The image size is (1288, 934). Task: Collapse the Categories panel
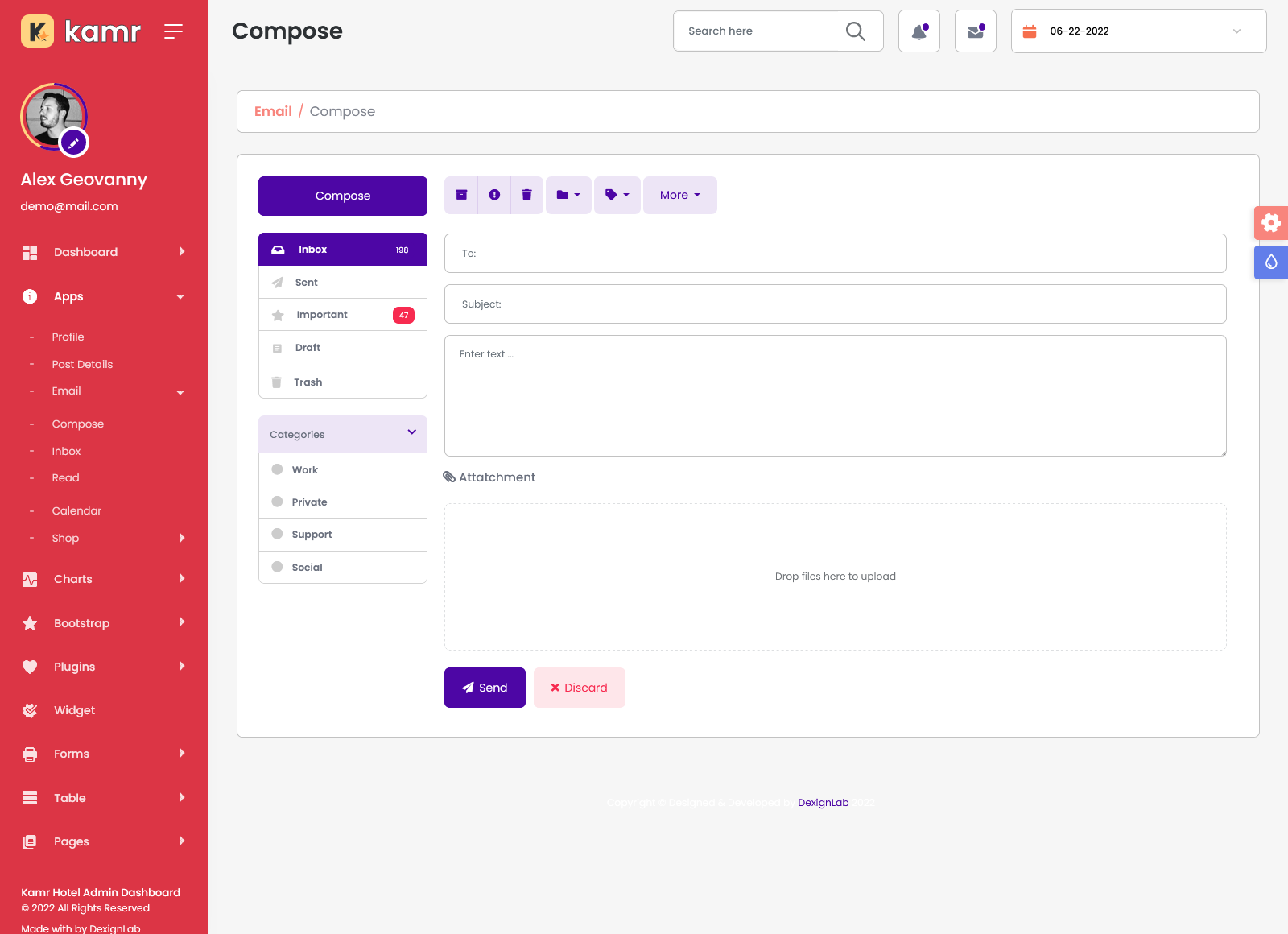click(411, 433)
